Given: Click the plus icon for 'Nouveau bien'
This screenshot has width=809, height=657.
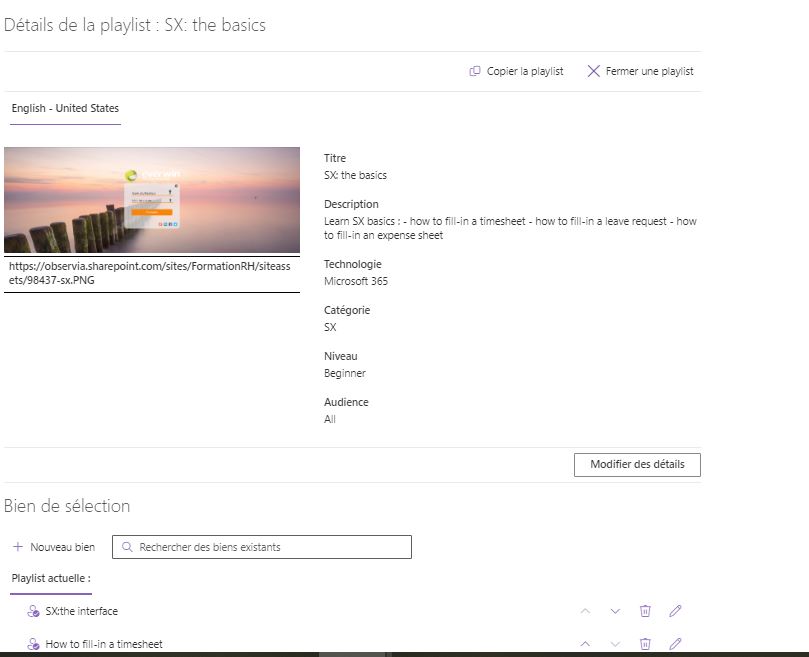Looking at the screenshot, I should click(x=18, y=547).
